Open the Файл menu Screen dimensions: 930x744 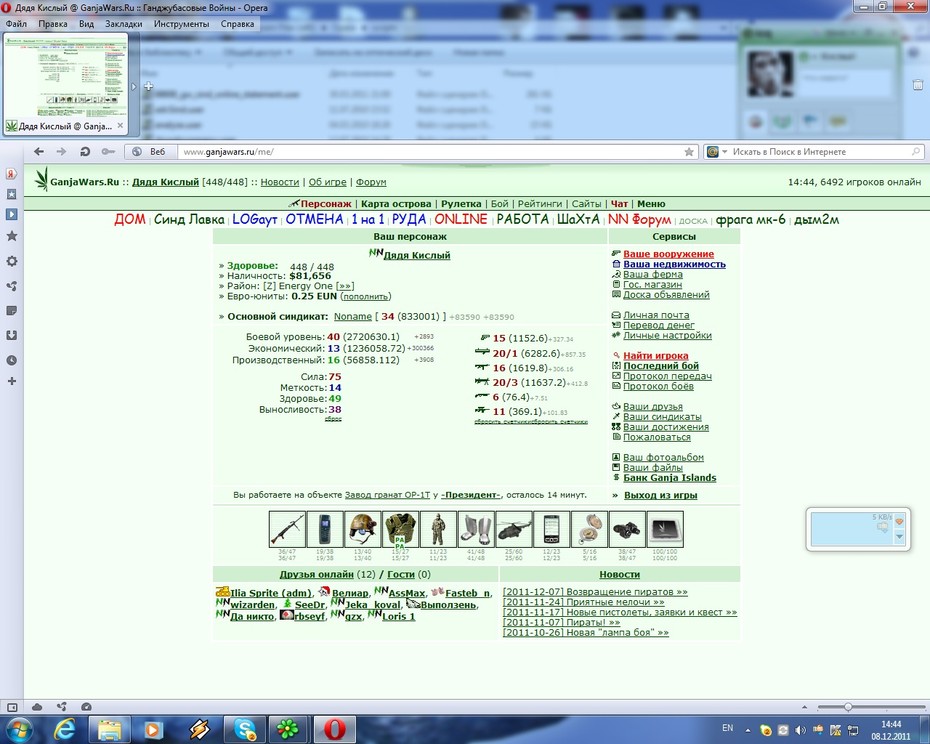coord(16,24)
